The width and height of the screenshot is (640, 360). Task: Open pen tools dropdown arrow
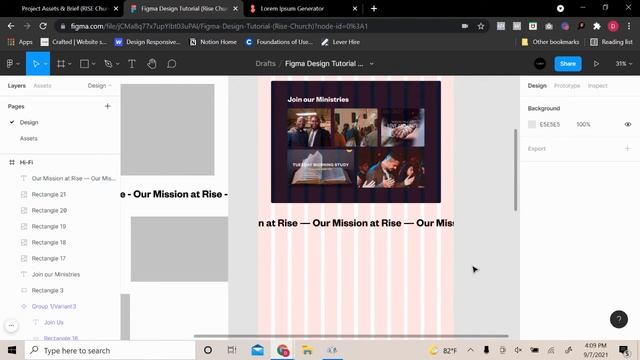point(118,64)
